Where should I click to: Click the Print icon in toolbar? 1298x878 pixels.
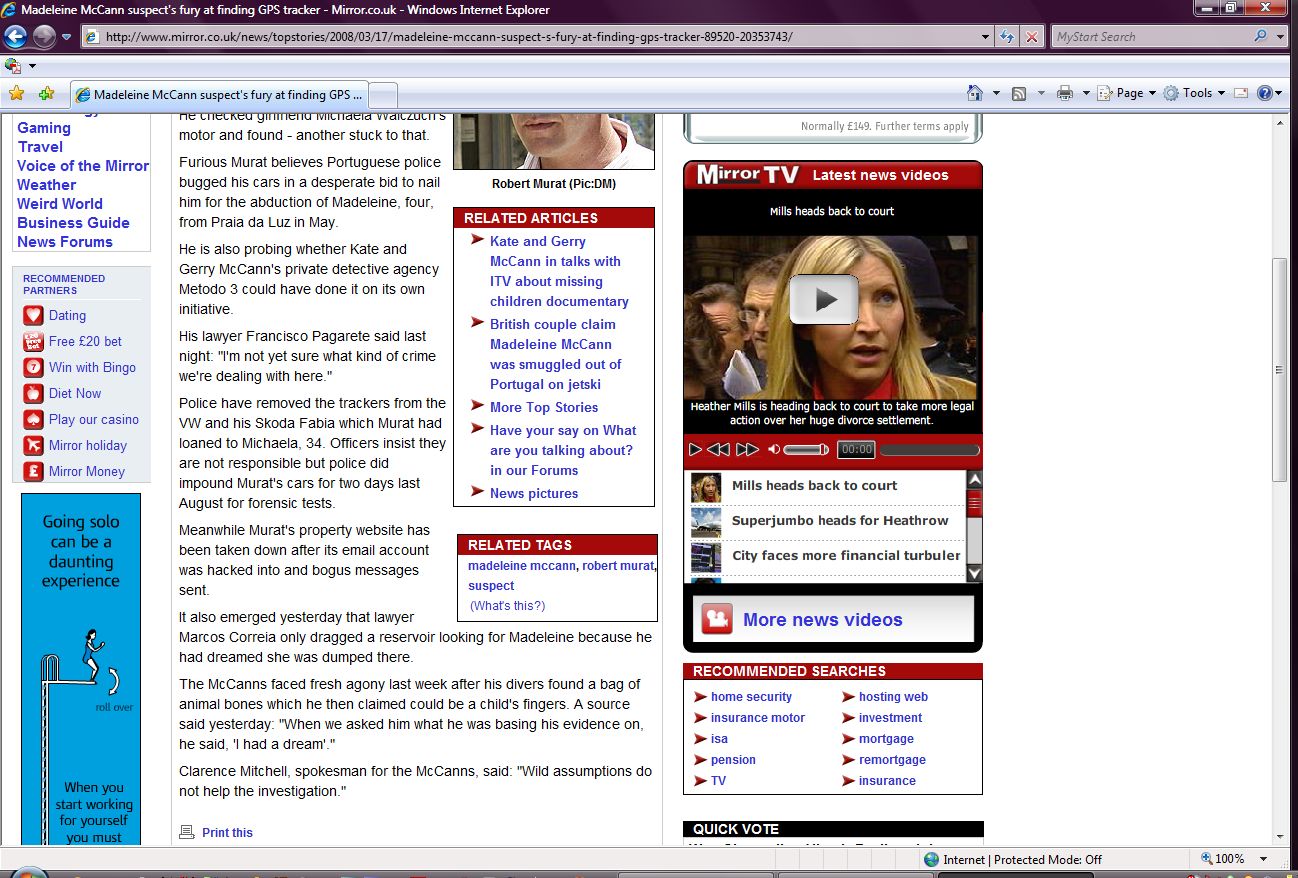(1065, 93)
